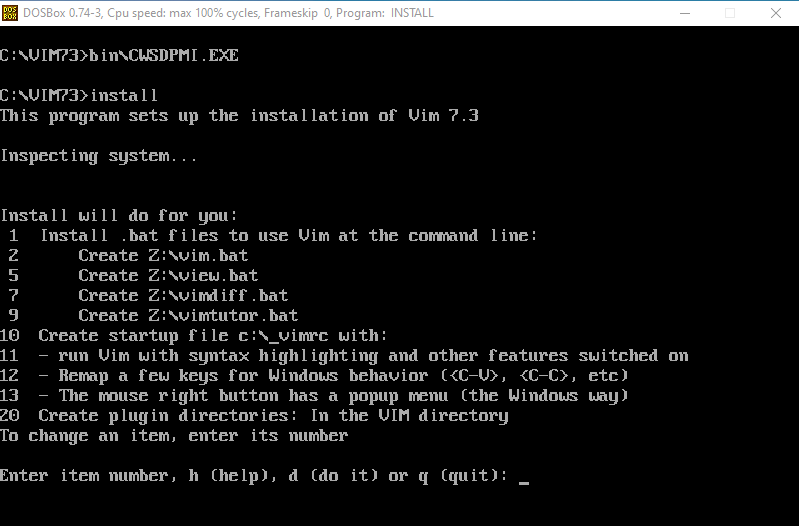
Task: Click the 'Create Z:\vimdiff.bat' line
Action: coord(183,296)
